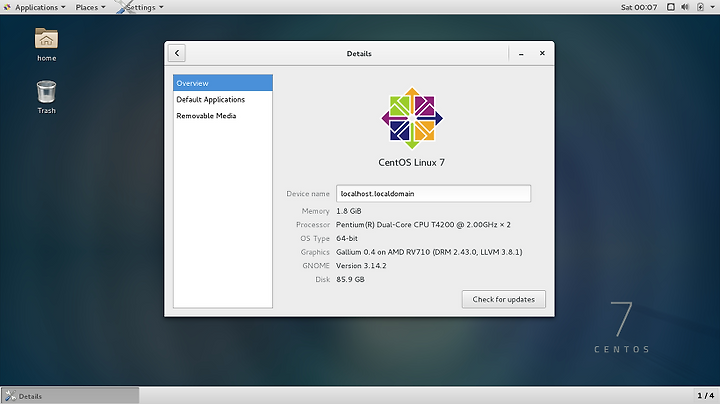The width and height of the screenshot is (720, 404).
Task: Select Overview in the sidebar
Action: (x=223, y=83)
